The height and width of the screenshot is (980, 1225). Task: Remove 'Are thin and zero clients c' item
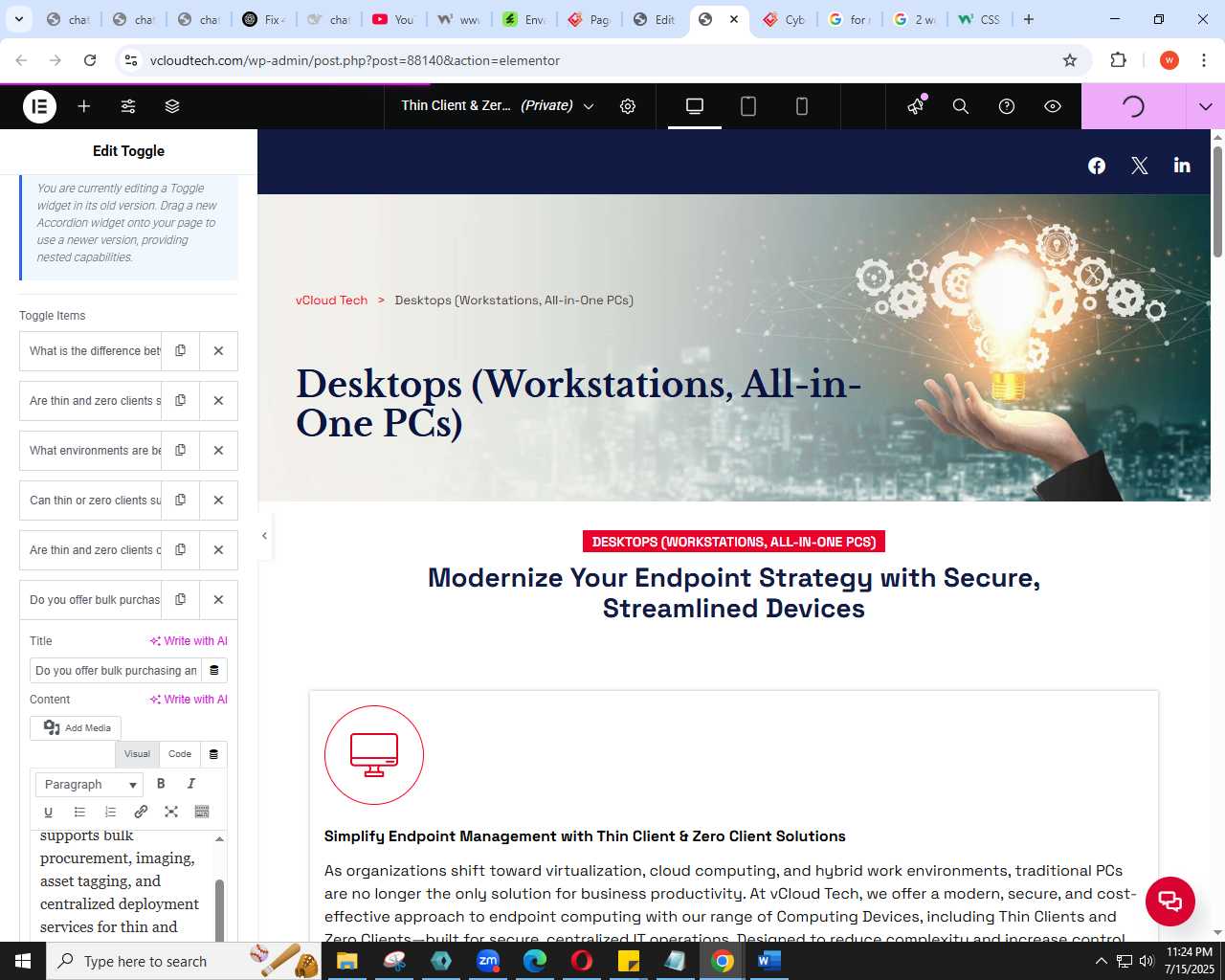click(x=218, y=550)
